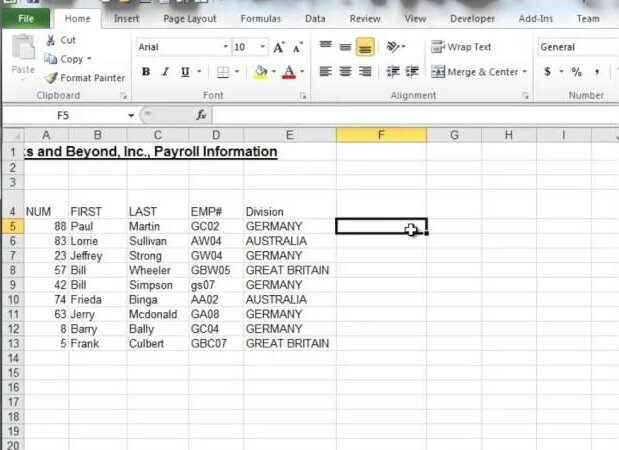Screen dimensions: 619x450
Task: Click the Name Box showing F5
Action: (x=63, y=116)
